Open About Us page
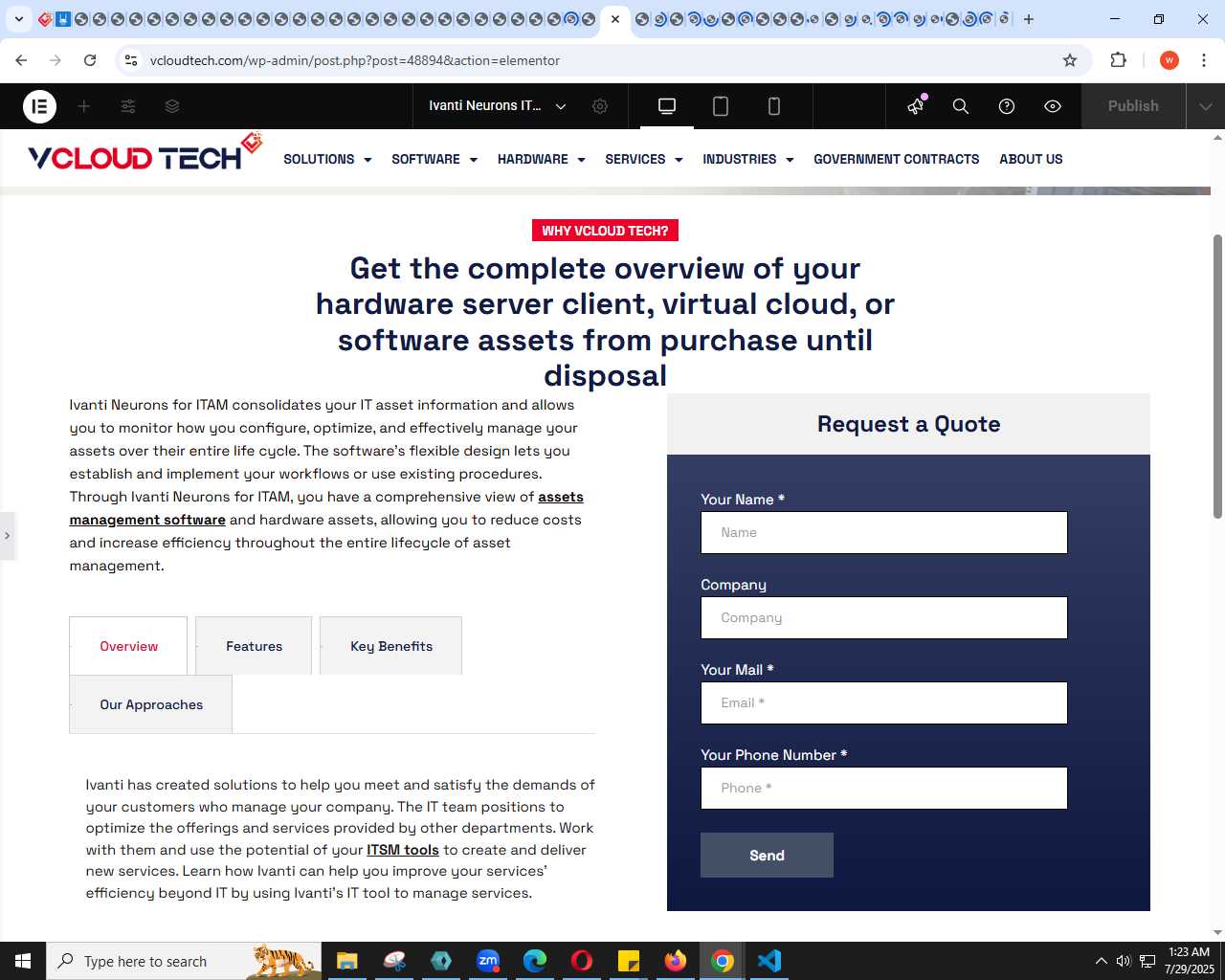The image size is (1225, 980). pos(1031,159)
